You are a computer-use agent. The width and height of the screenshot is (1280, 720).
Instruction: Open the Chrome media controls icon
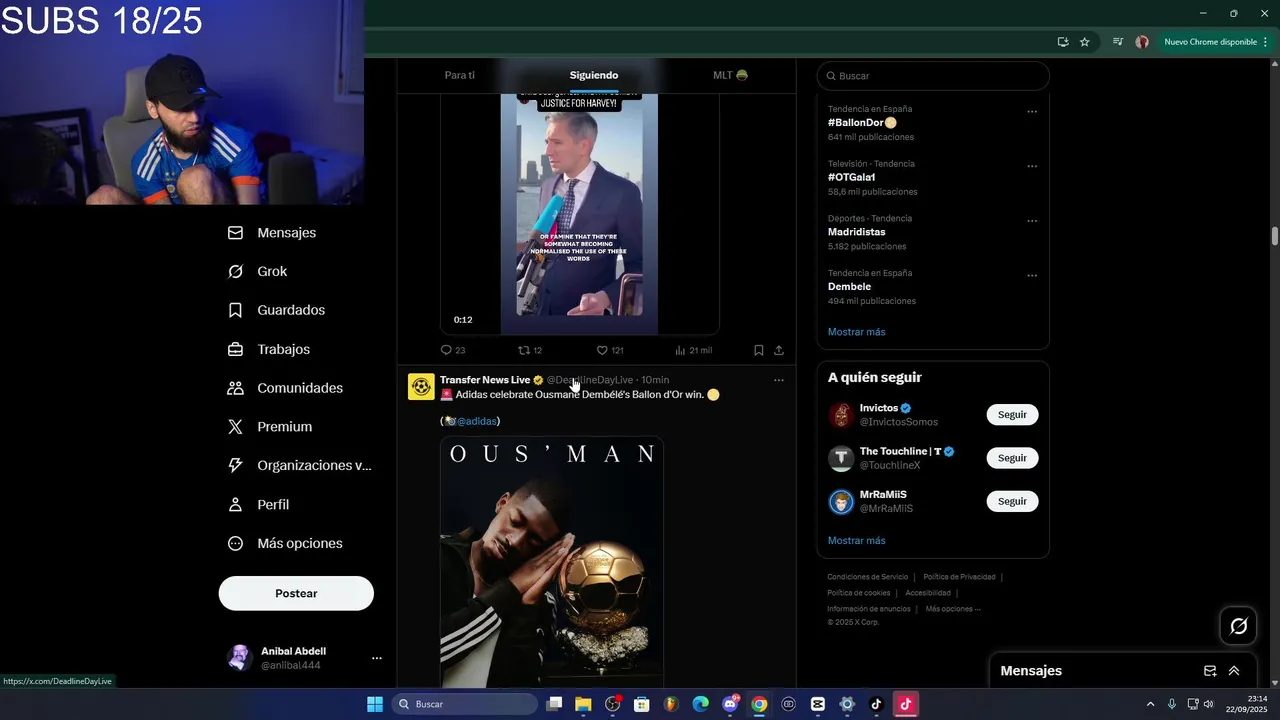pyautogui.click(x=1118, y=42)
